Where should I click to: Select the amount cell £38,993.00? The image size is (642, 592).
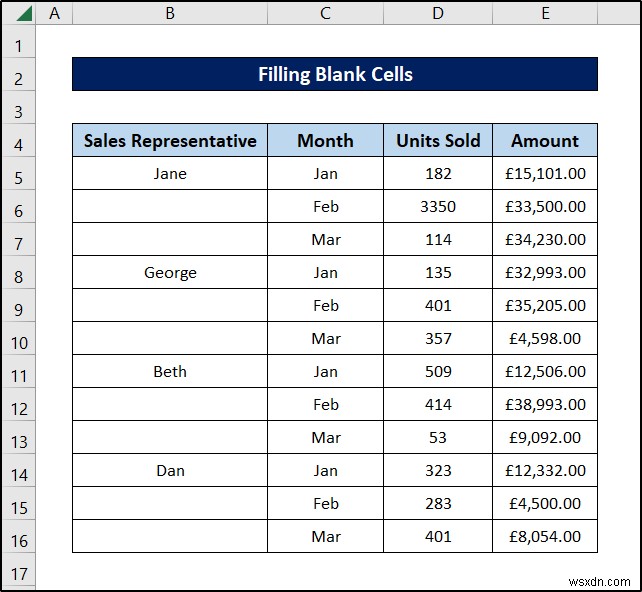click(545, 405)
